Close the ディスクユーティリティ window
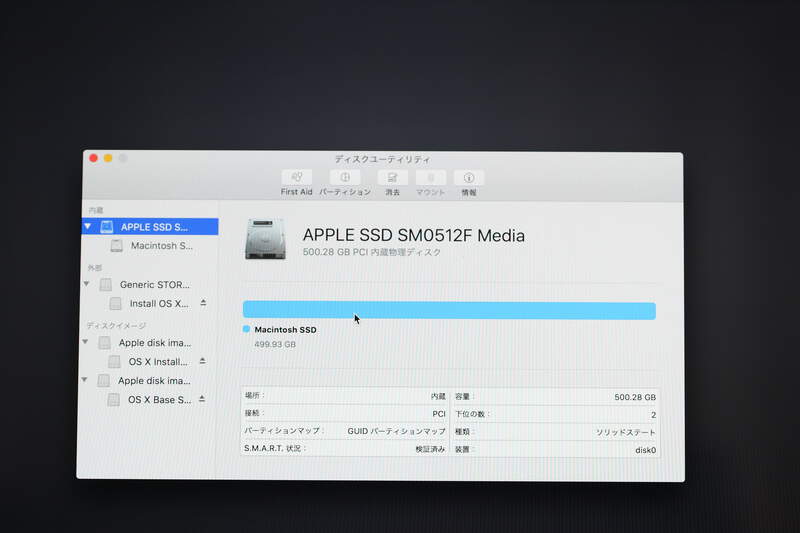The width and height of the screenshot is (800, 533). [93, 158]
